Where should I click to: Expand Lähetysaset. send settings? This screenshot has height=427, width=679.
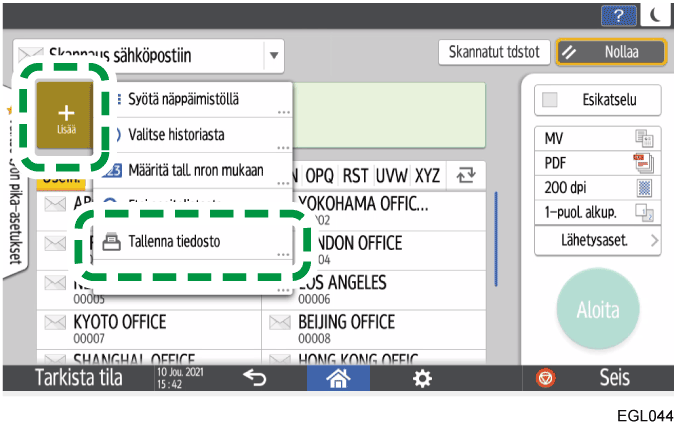click(598, 240)
